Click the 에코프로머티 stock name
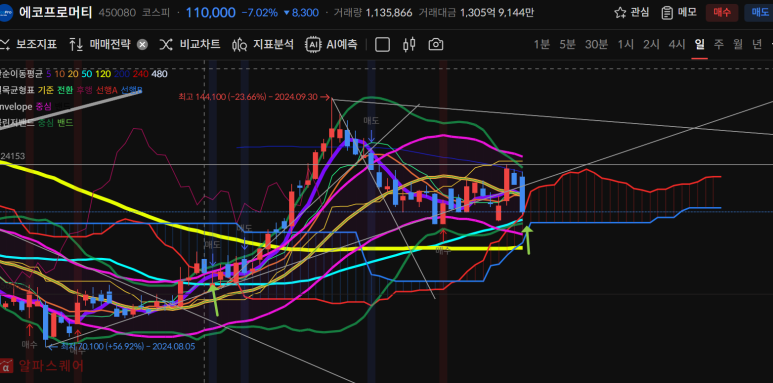The width and height of the screenshot is (773, 383). [x=56, y=12]
